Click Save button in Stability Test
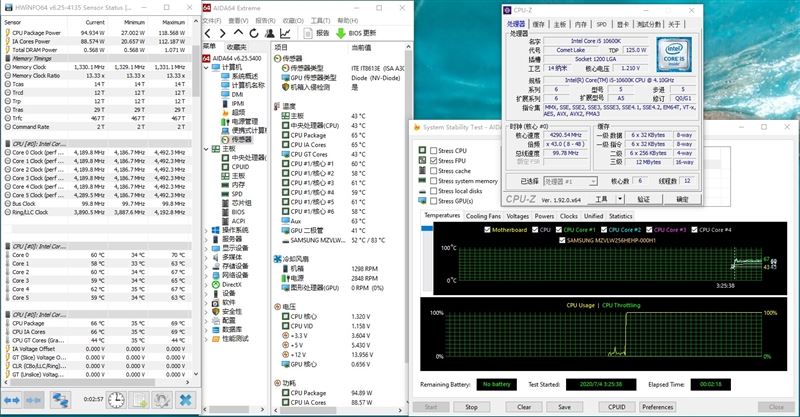Image resolution: width=800 pixels, height=417 pixels. click(564, 407)
